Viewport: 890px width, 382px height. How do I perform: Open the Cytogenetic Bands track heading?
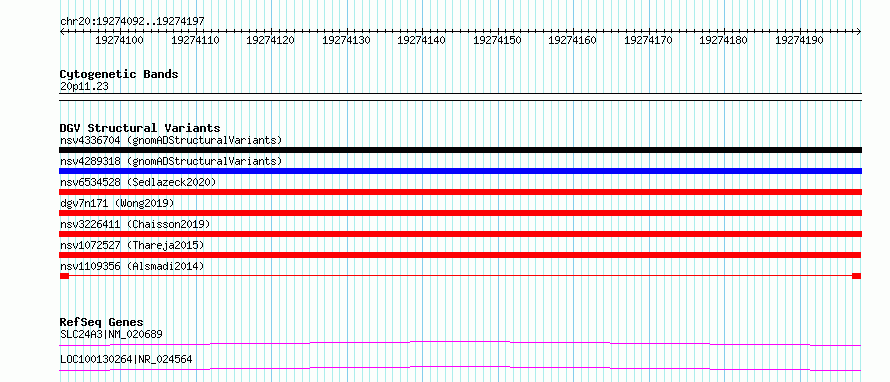pyautogui.click(x=119, y=74)
